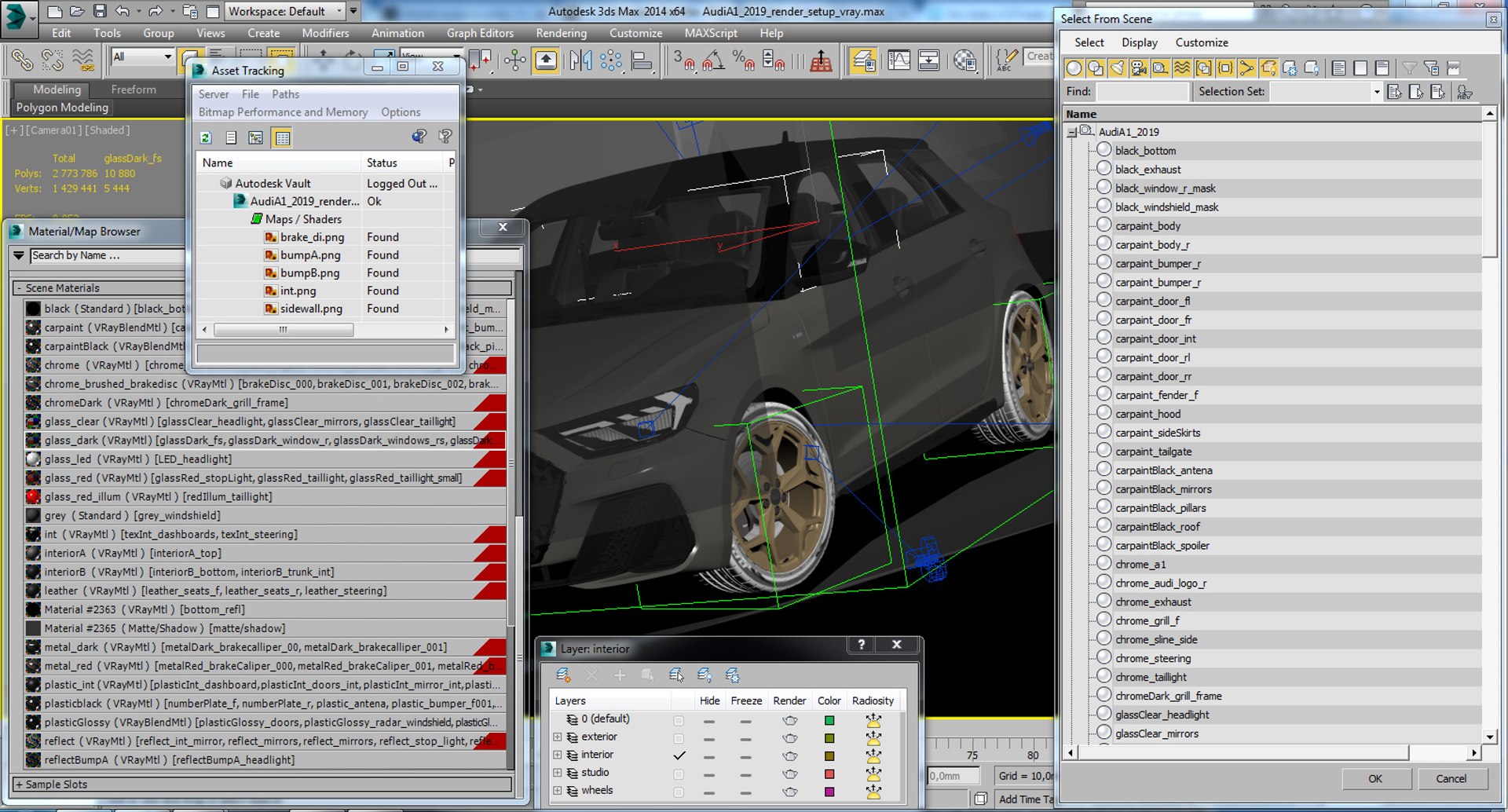Toggle Display Geometry filter in Select From Scene
Screen dimensions: 1508x812
coord(1074,68)
